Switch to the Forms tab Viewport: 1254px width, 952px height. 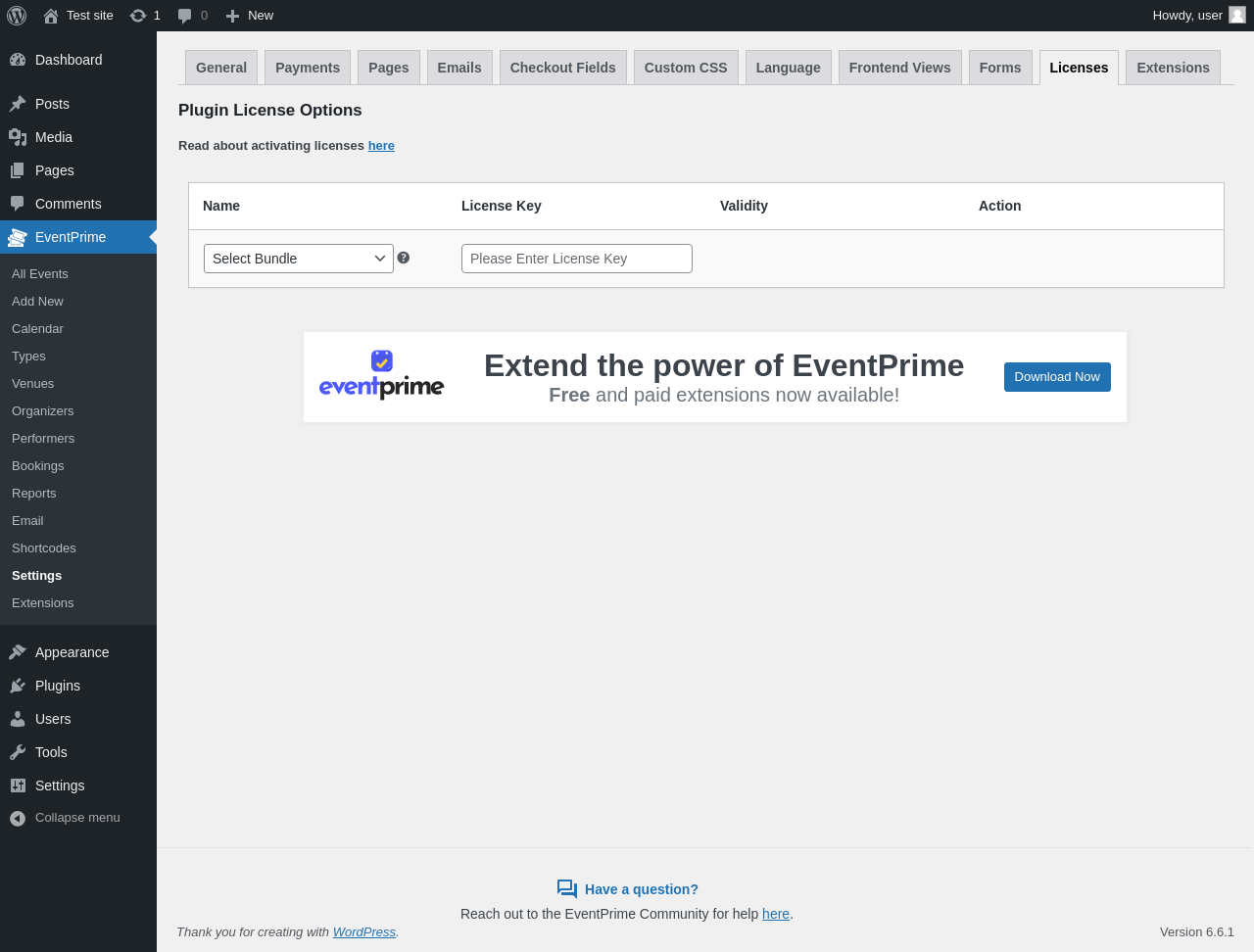coord(1000,68)
